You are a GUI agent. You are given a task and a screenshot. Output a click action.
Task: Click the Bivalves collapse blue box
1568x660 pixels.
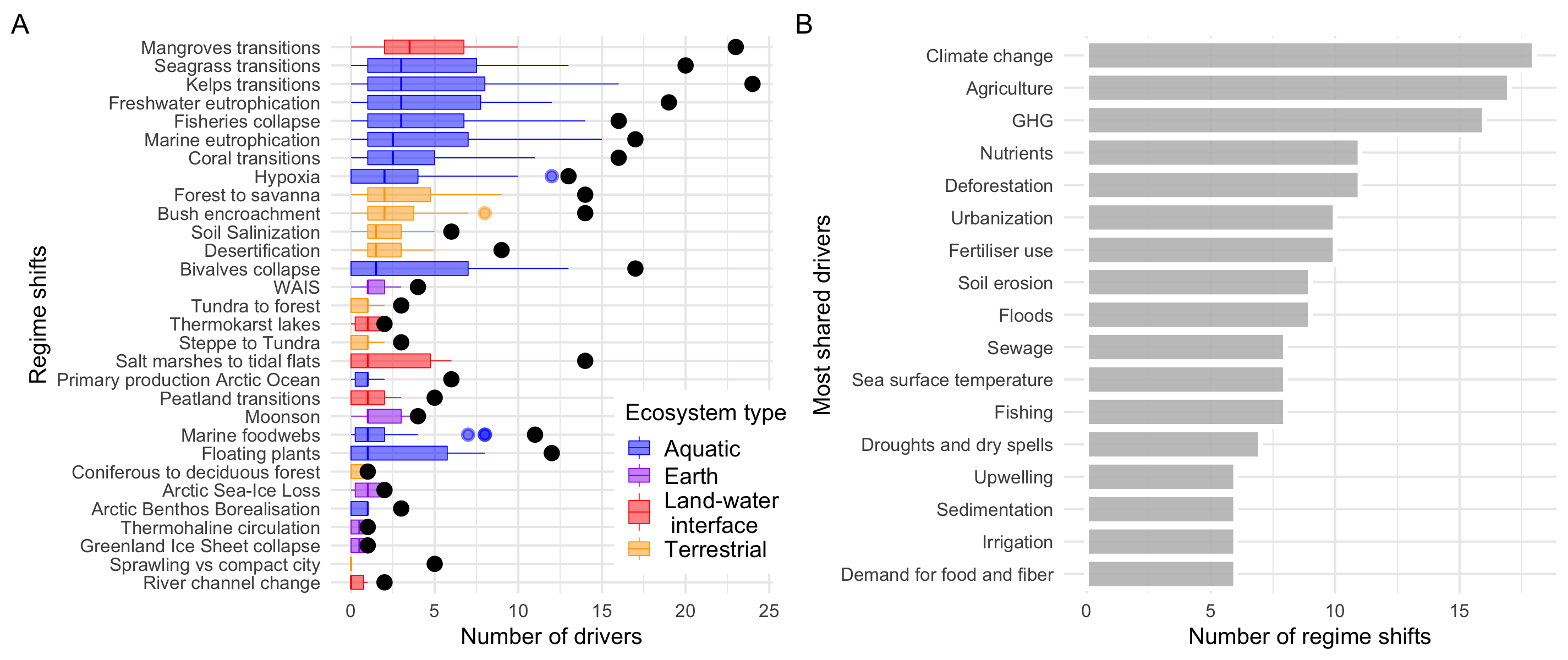click(x=409, y=268)
